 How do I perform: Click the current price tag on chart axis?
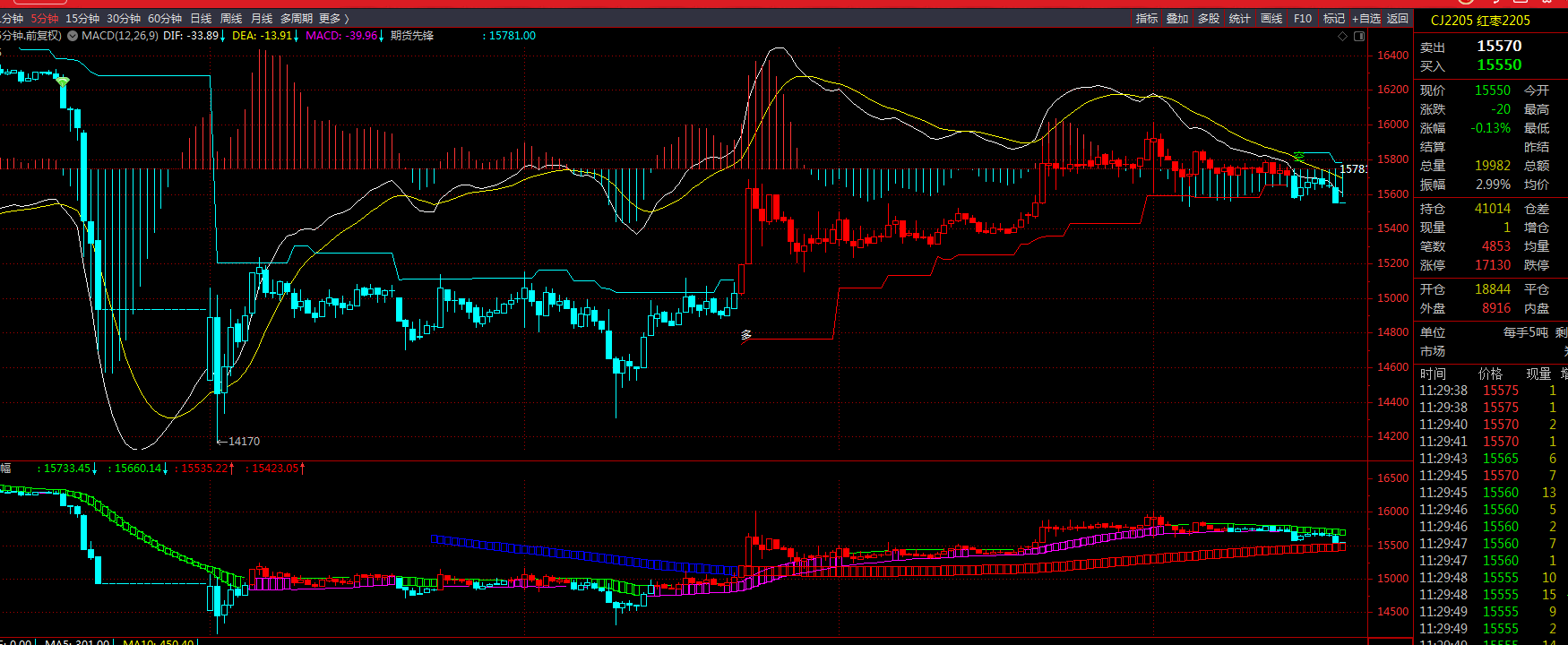pyautogui.click(x=1352, y=169)
